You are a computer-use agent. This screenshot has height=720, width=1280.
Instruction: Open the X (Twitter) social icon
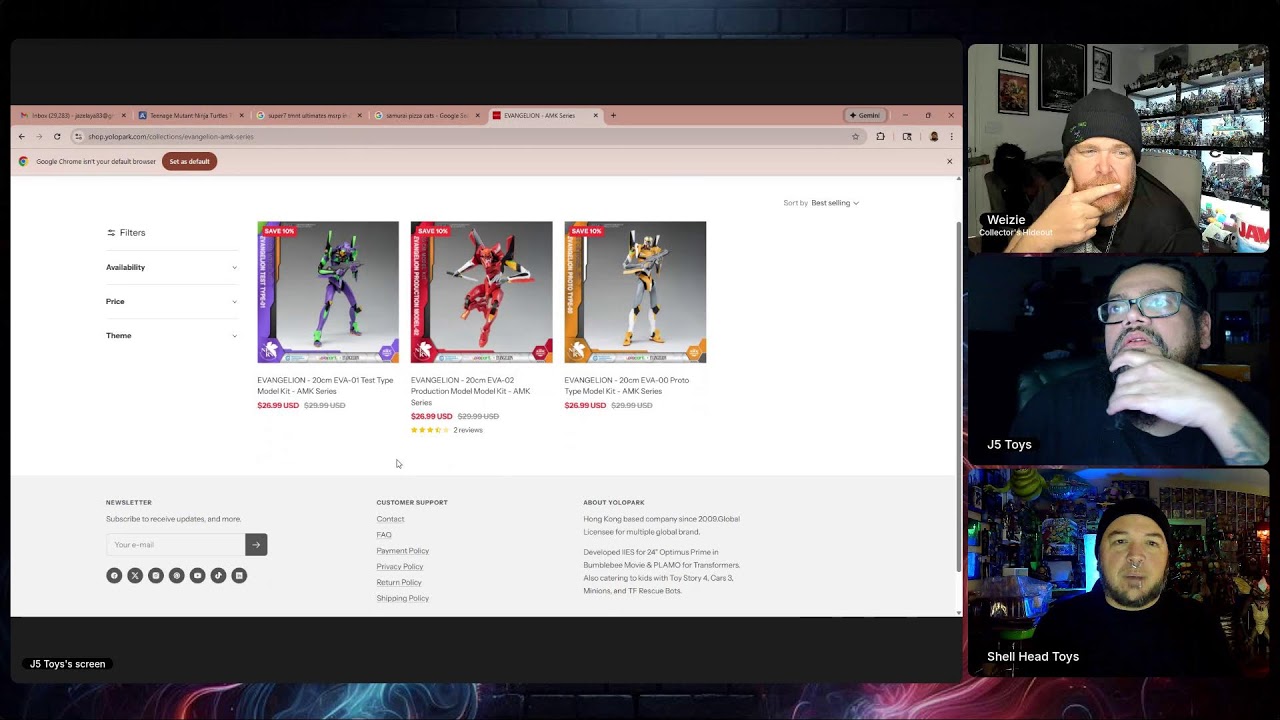pos(135,575)
